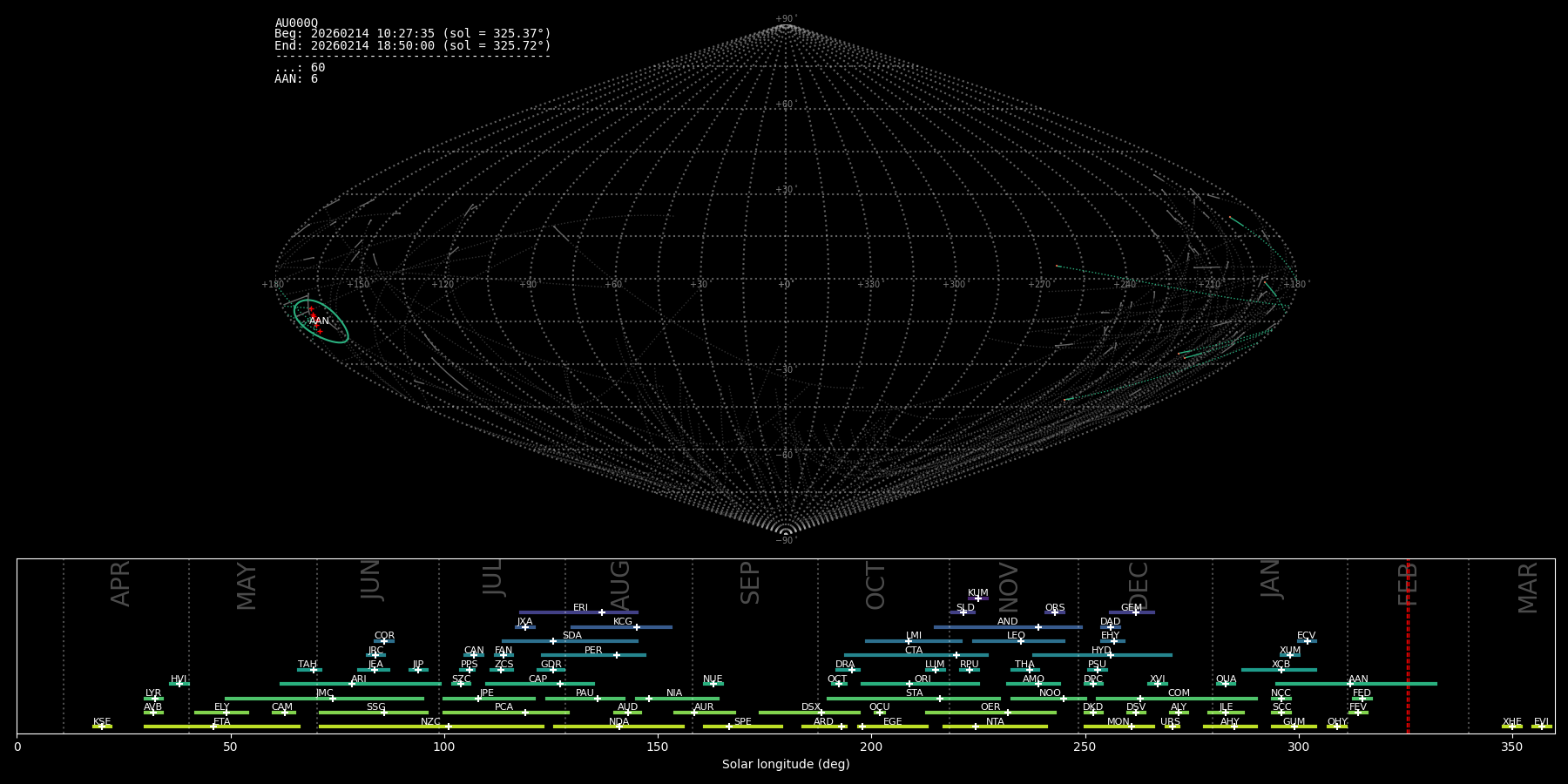Click the DSX shower label
Viewport: 1568px width, 784px height.
tap(811, 707)
